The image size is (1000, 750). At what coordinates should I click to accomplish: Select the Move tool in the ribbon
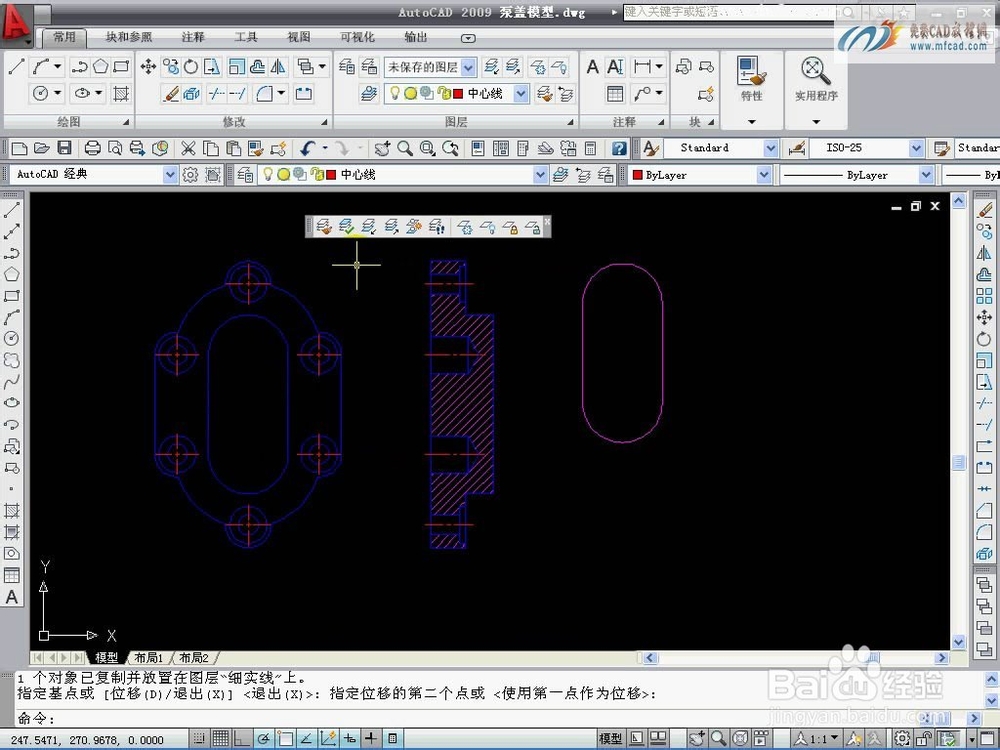[x=149, y=66]
